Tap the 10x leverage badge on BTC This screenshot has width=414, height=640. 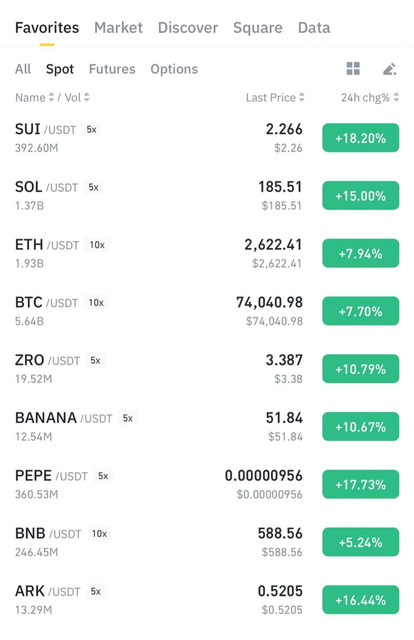tap(96, 303)
